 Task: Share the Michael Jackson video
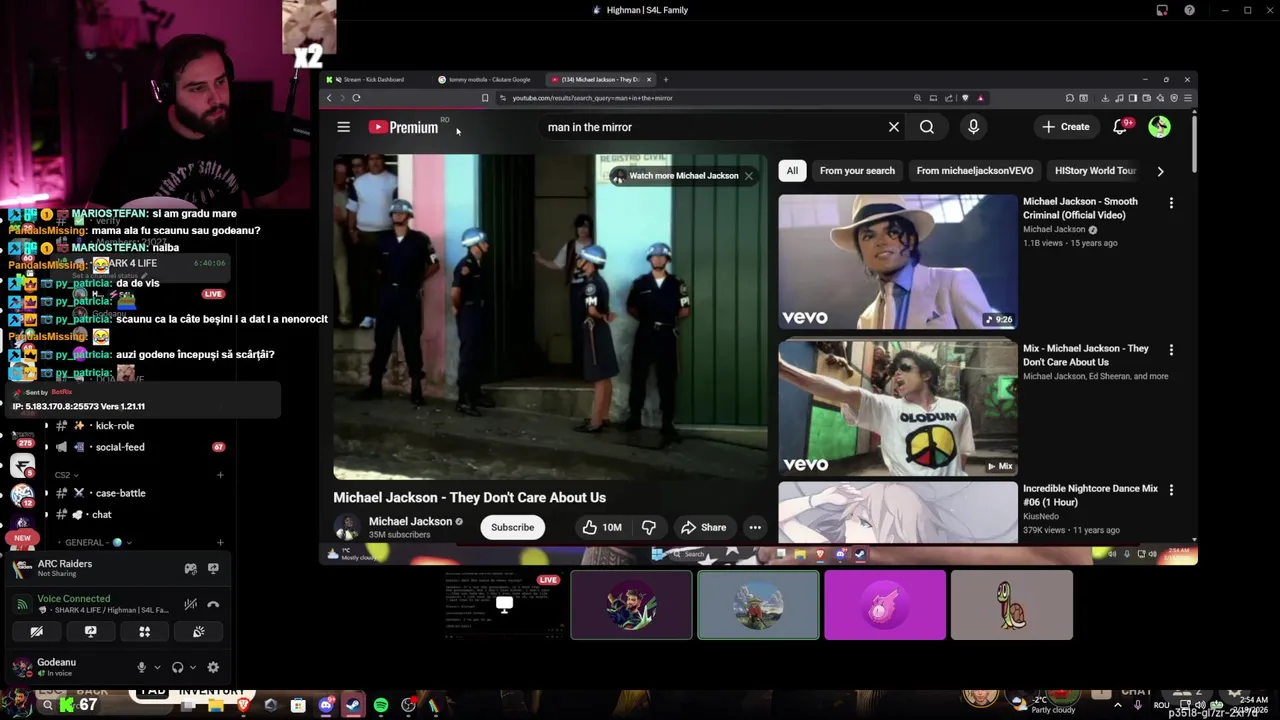pyautogui.click(x=704, y=527)
